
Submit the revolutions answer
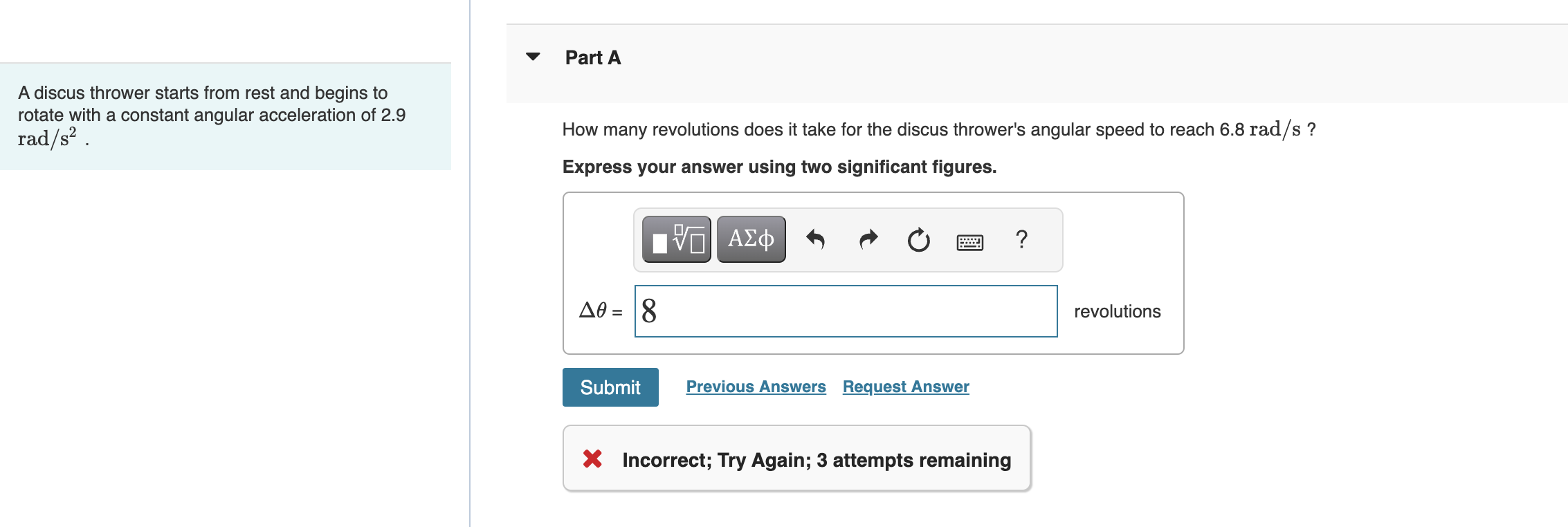pyautogui.click(x=610, y=387)
